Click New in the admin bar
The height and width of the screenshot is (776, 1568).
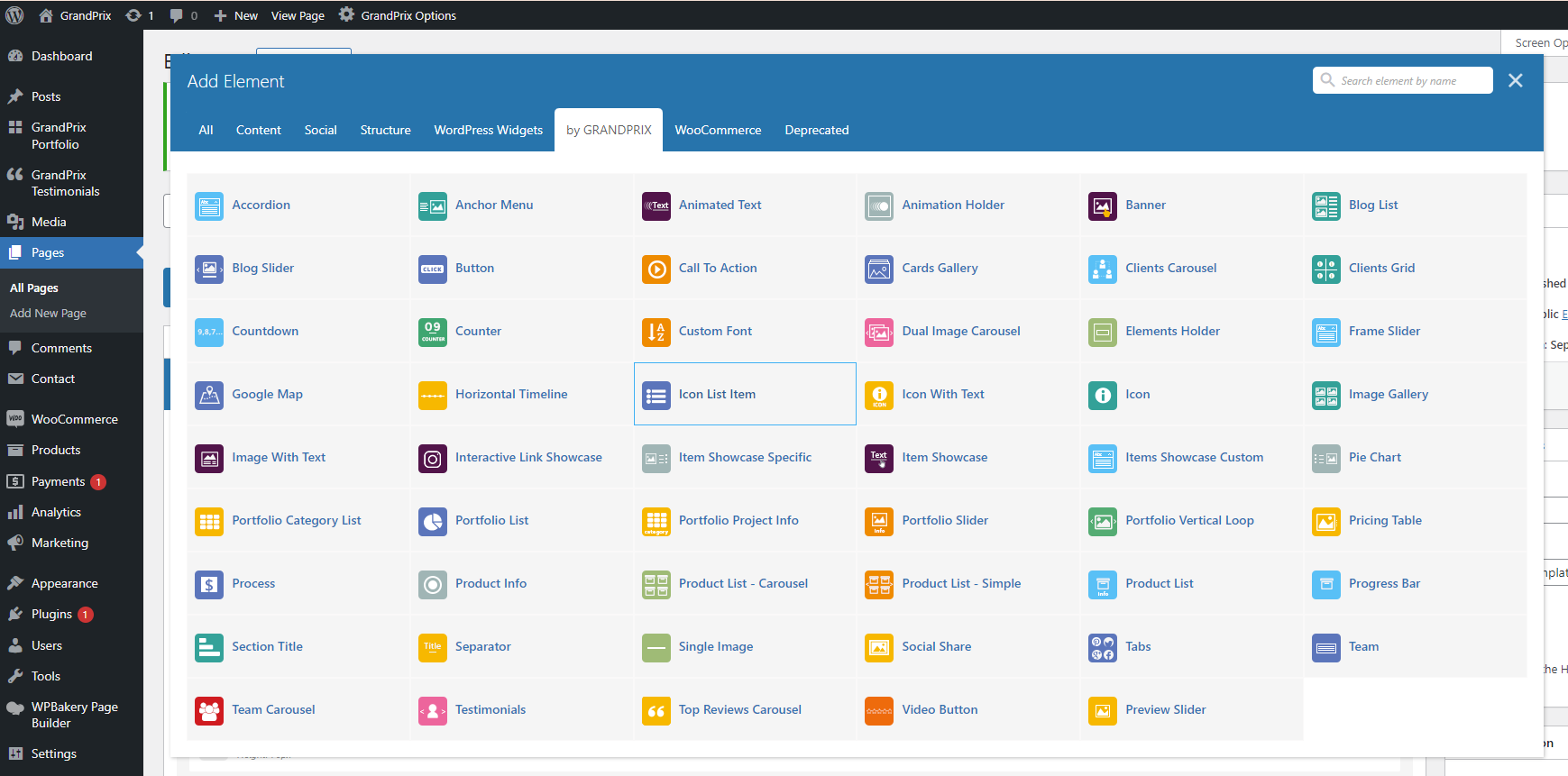pos(236,15)
